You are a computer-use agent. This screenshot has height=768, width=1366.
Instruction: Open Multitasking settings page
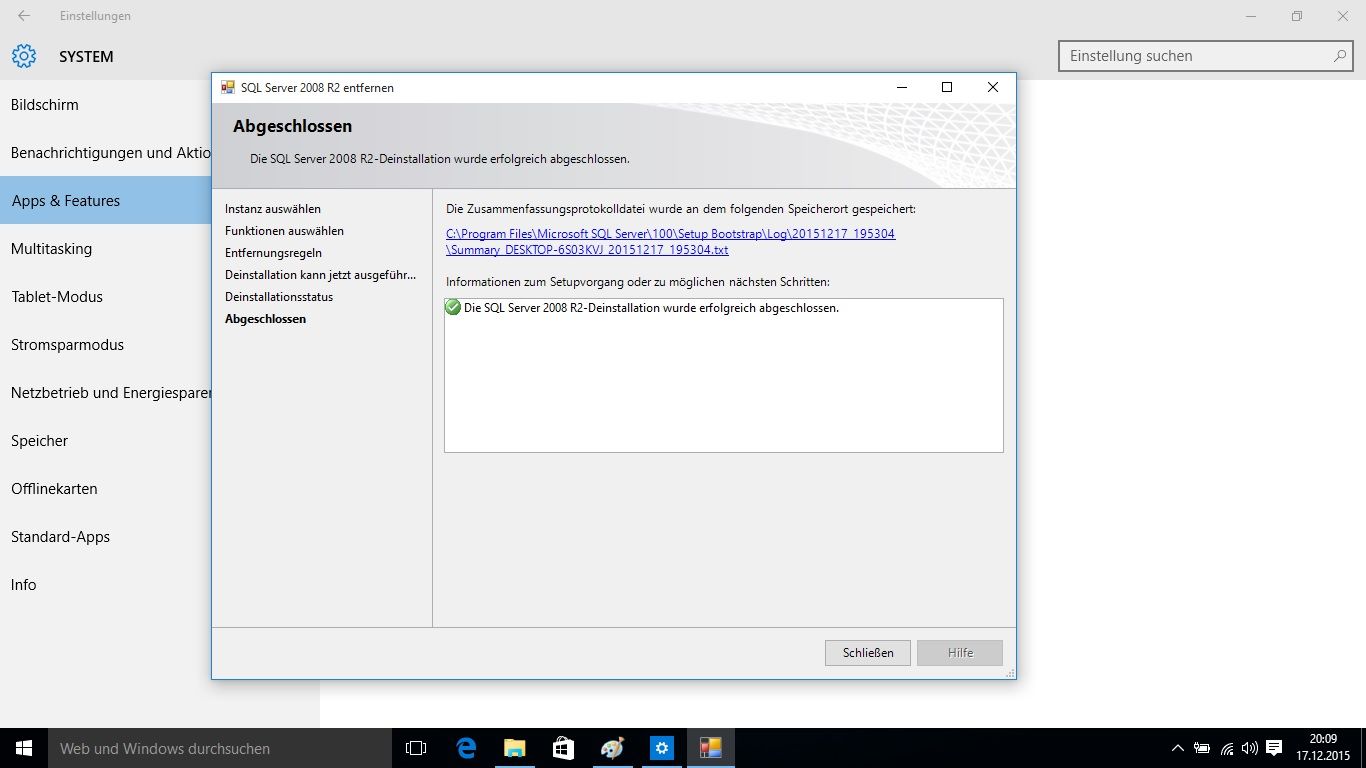(x=106, y=249)
